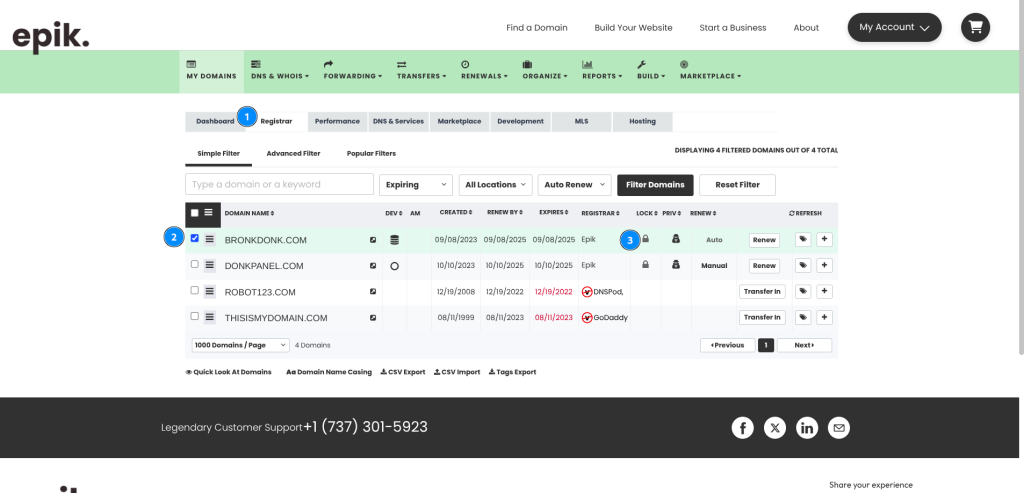The image size is (1024, 493).
Task: Open the 1000 Domains / Page dropdown
Action: pos(240,345)
